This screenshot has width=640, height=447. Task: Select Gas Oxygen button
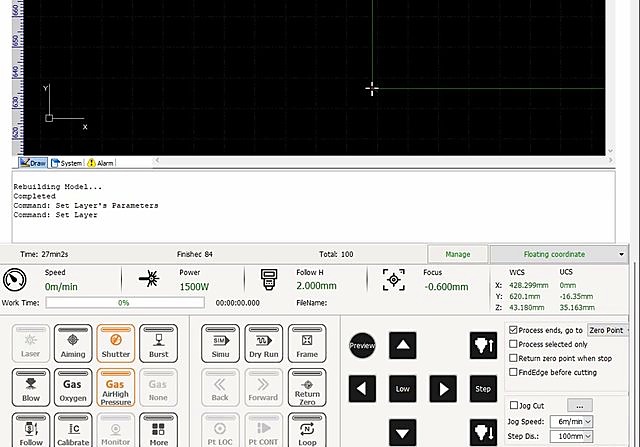click(x=73, y=387)
